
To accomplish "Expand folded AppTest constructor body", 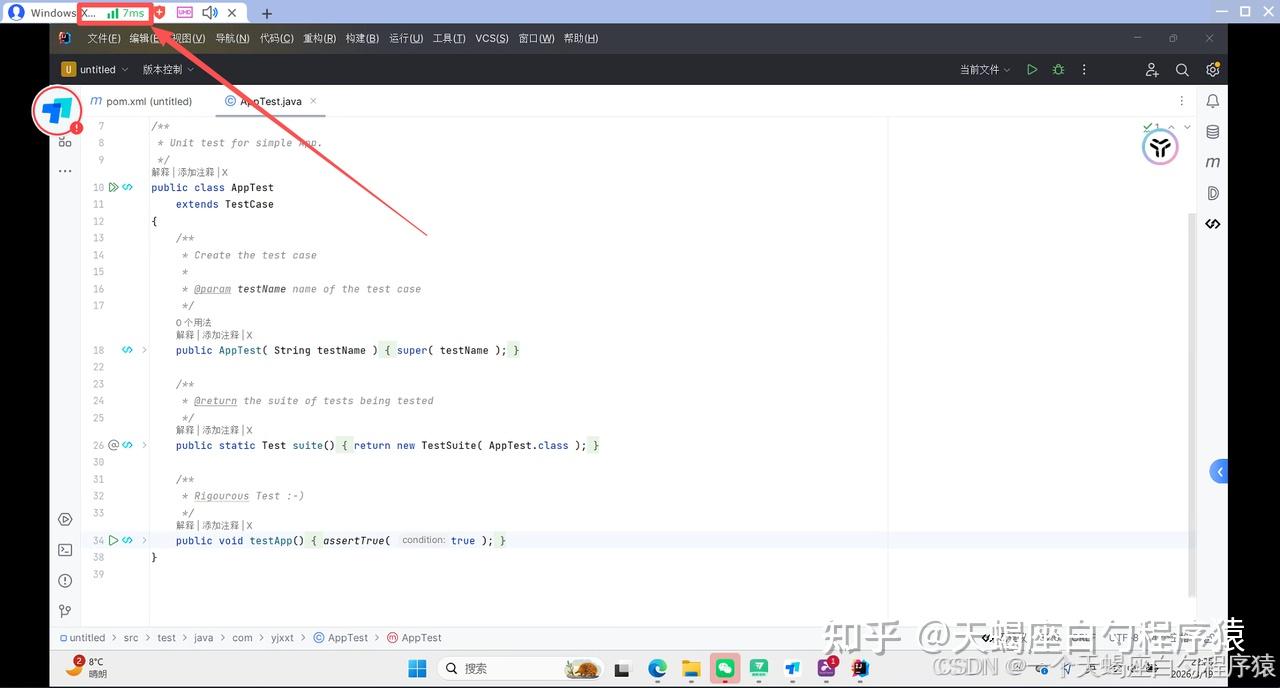I will pyautogui.click(x=144, y=350).
